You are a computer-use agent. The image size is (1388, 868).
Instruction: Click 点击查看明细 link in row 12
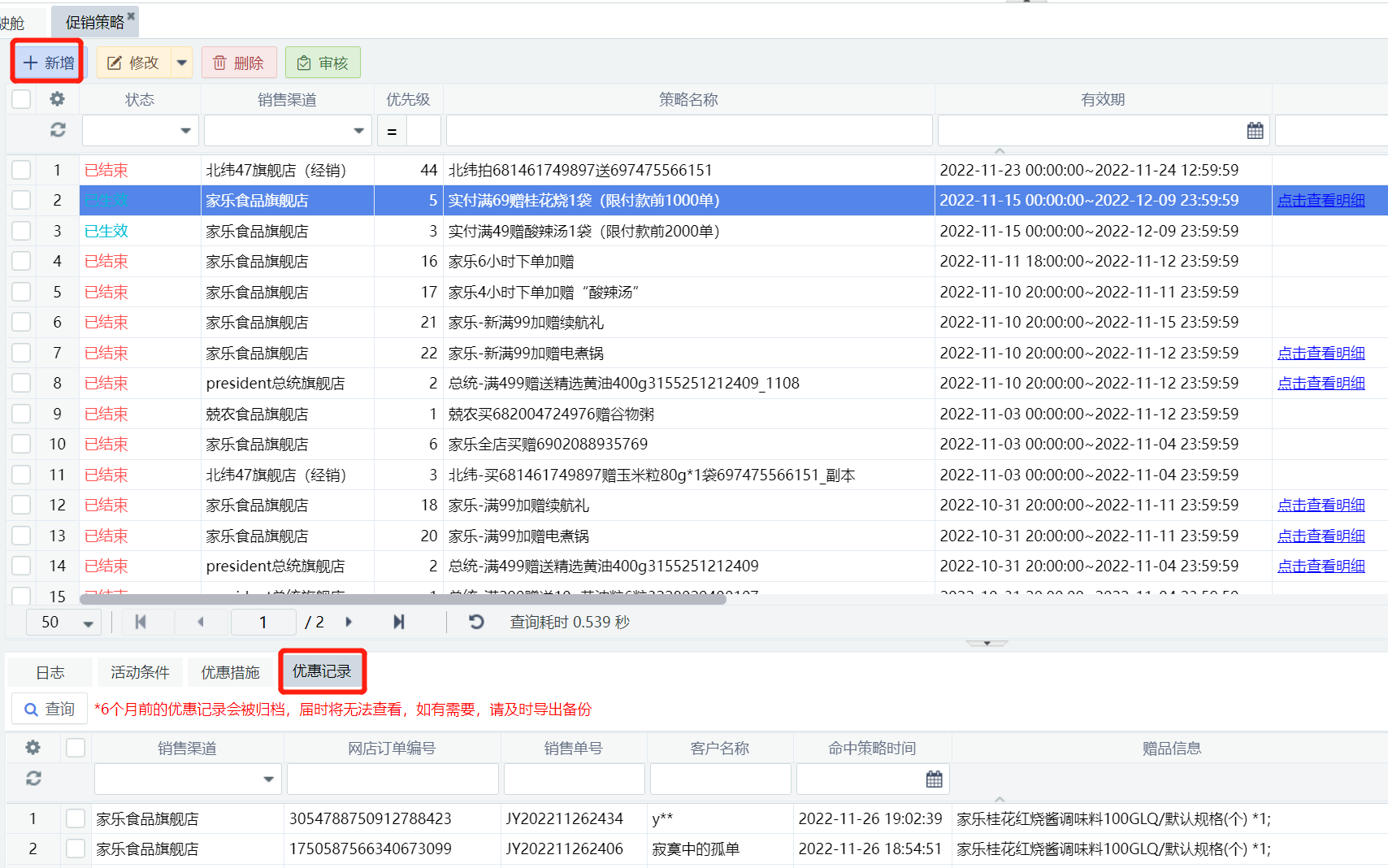1321,505
